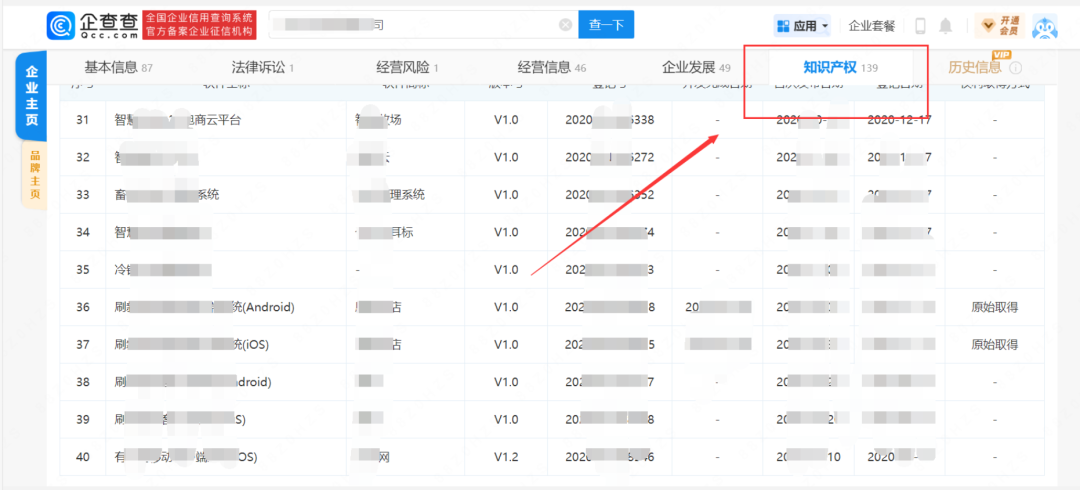
Task: Open the 历史信息 VIP tab
Action: (x=975, y=68)
